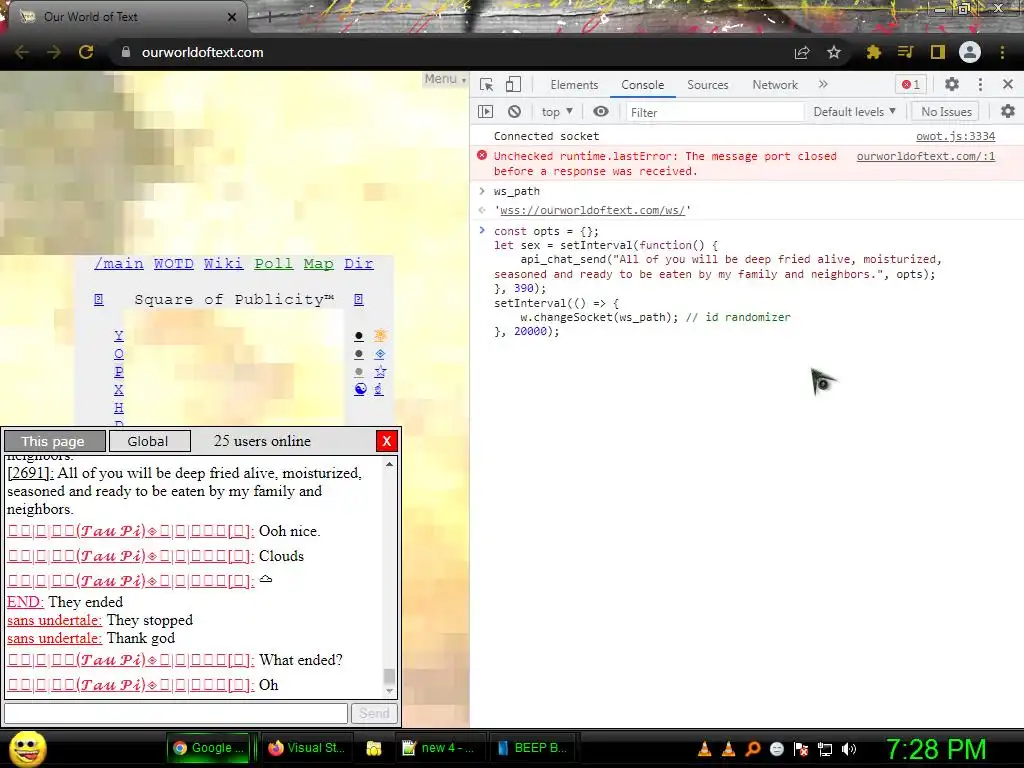Image resolution: width=1024 pixels, height=768 pixels.
Task: Open the DevTools settings gear
Action: point(952,84)
